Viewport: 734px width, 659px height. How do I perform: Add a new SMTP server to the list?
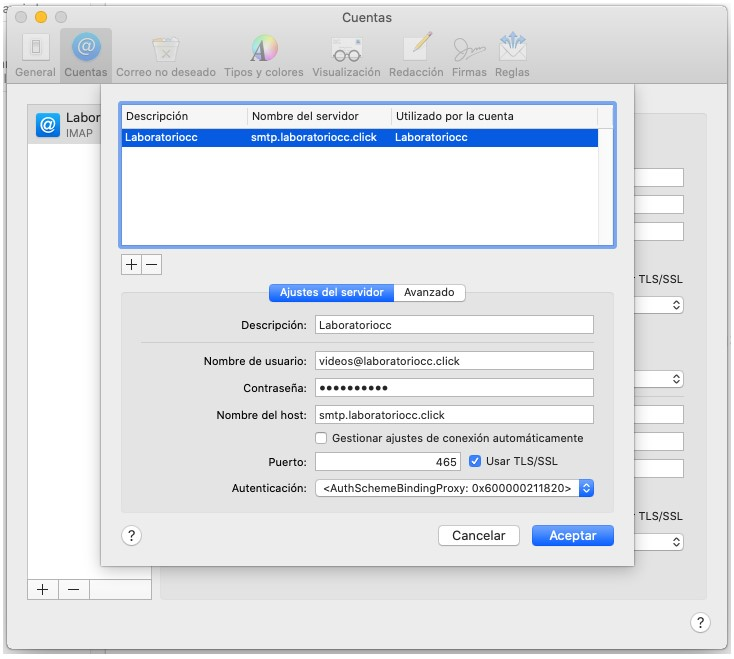131,264
